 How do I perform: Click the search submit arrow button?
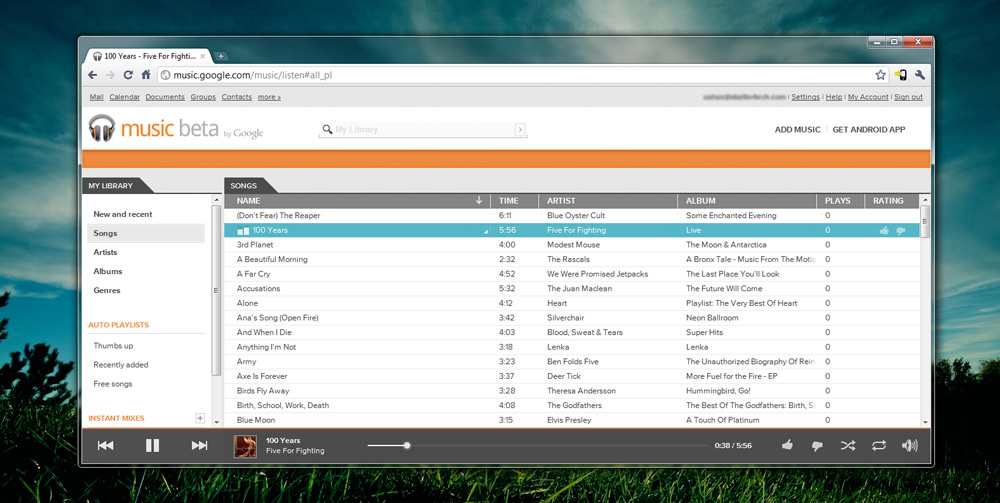(520, 129)
